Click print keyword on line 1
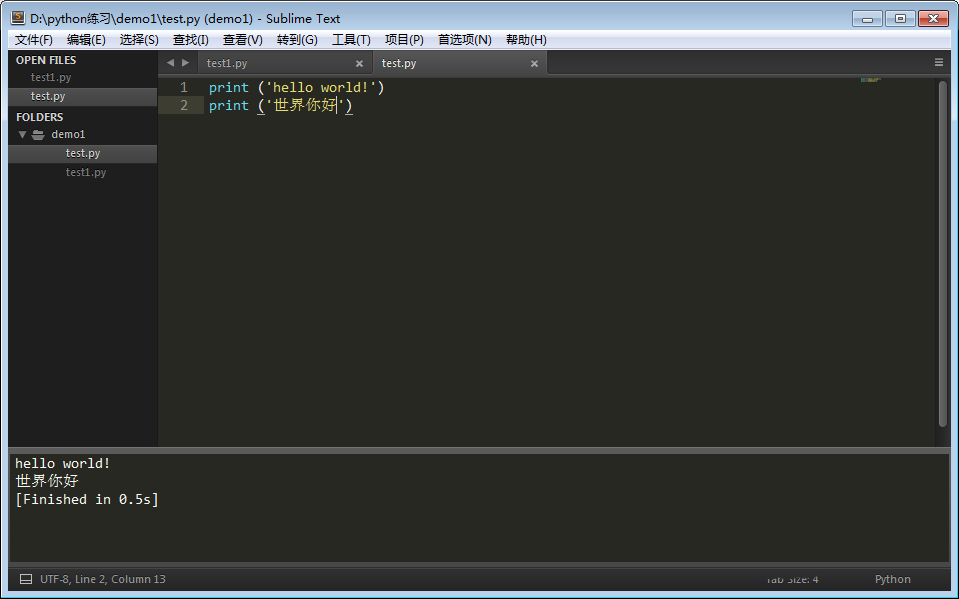This screenshot has height=599, width=959. 229,87
